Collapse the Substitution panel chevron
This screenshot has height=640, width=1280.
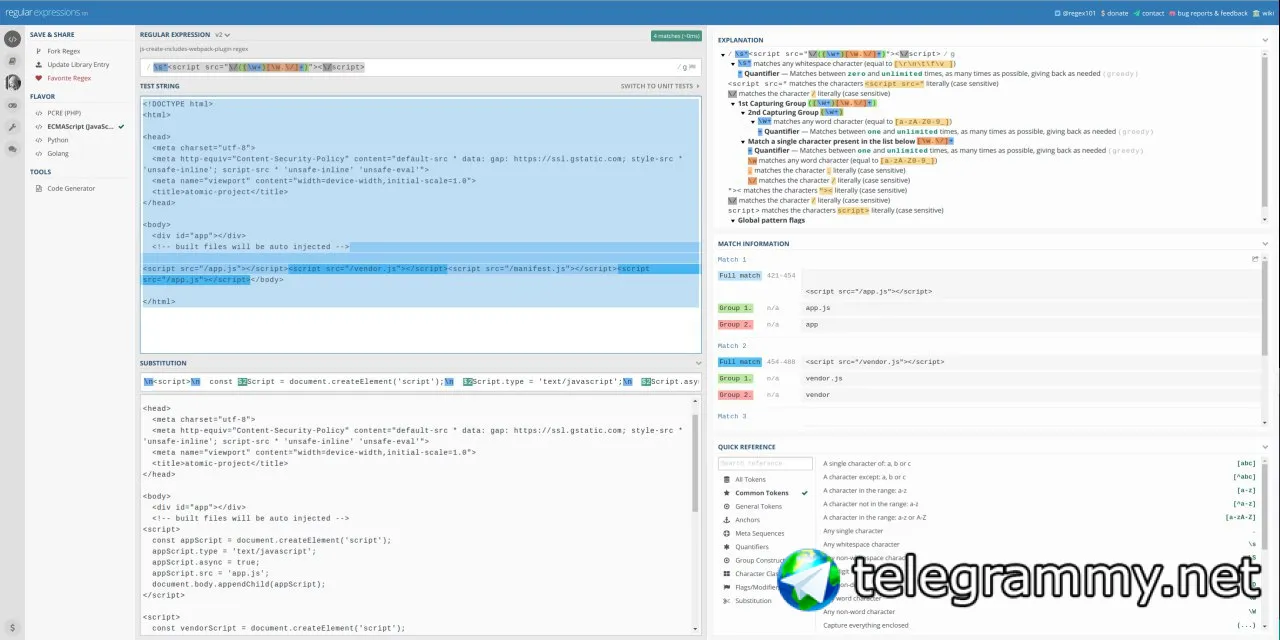coord(698,363)
